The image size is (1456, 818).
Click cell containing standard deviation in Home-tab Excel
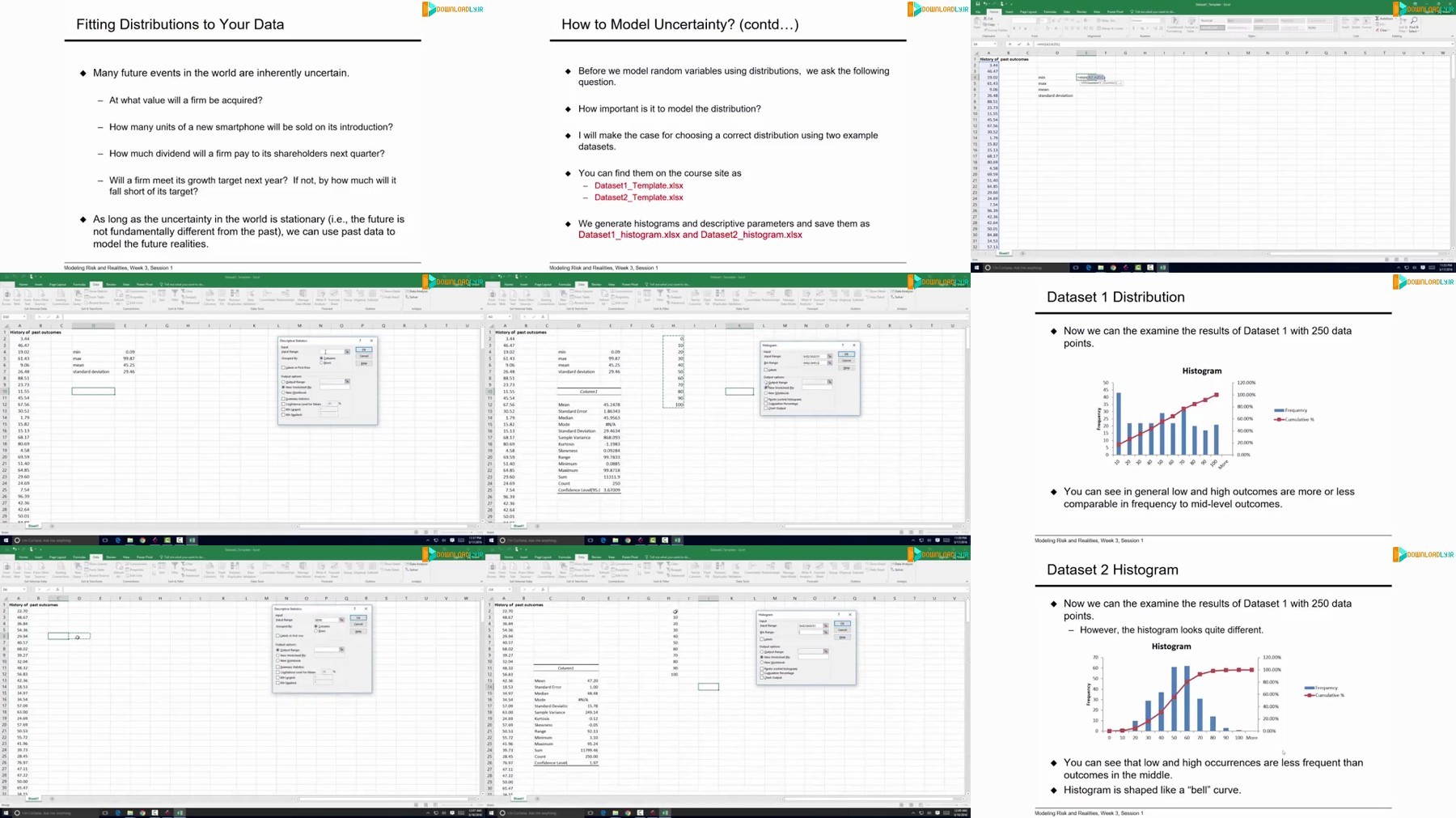[x=1056, y=95]
